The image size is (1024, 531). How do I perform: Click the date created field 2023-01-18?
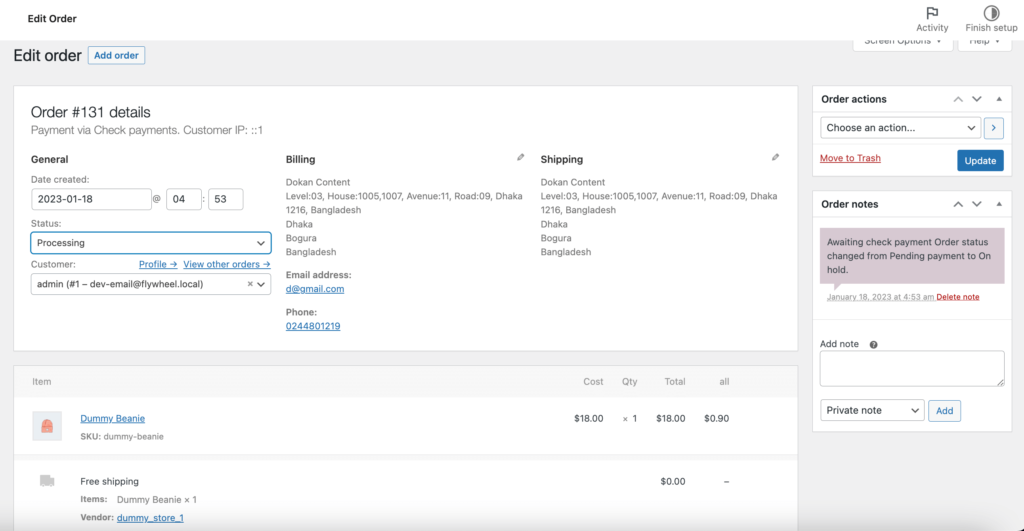pyautogui.click(x=91, y=199)
